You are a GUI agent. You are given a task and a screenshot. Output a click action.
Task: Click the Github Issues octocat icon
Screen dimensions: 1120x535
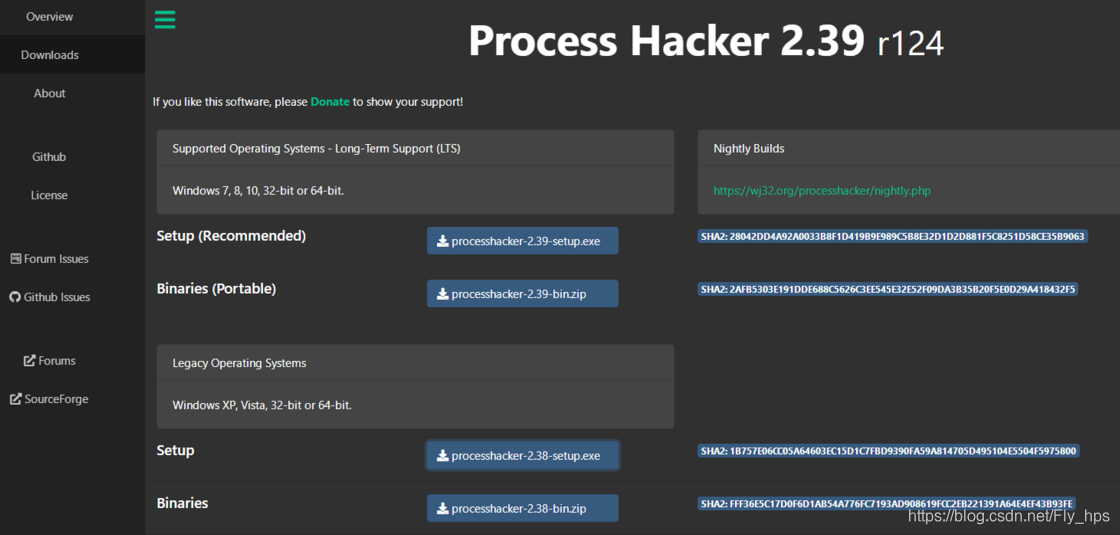pyautogui.click(x=15, y=296)
